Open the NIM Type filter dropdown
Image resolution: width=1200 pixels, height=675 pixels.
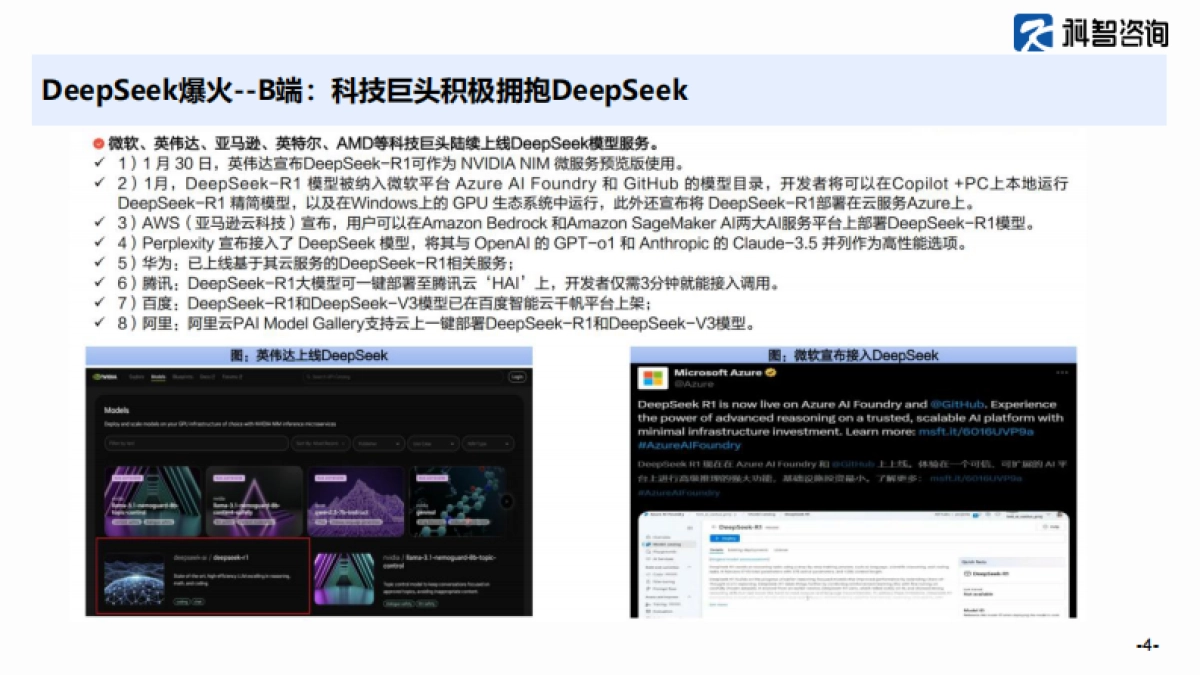click(x=487, y=443)
